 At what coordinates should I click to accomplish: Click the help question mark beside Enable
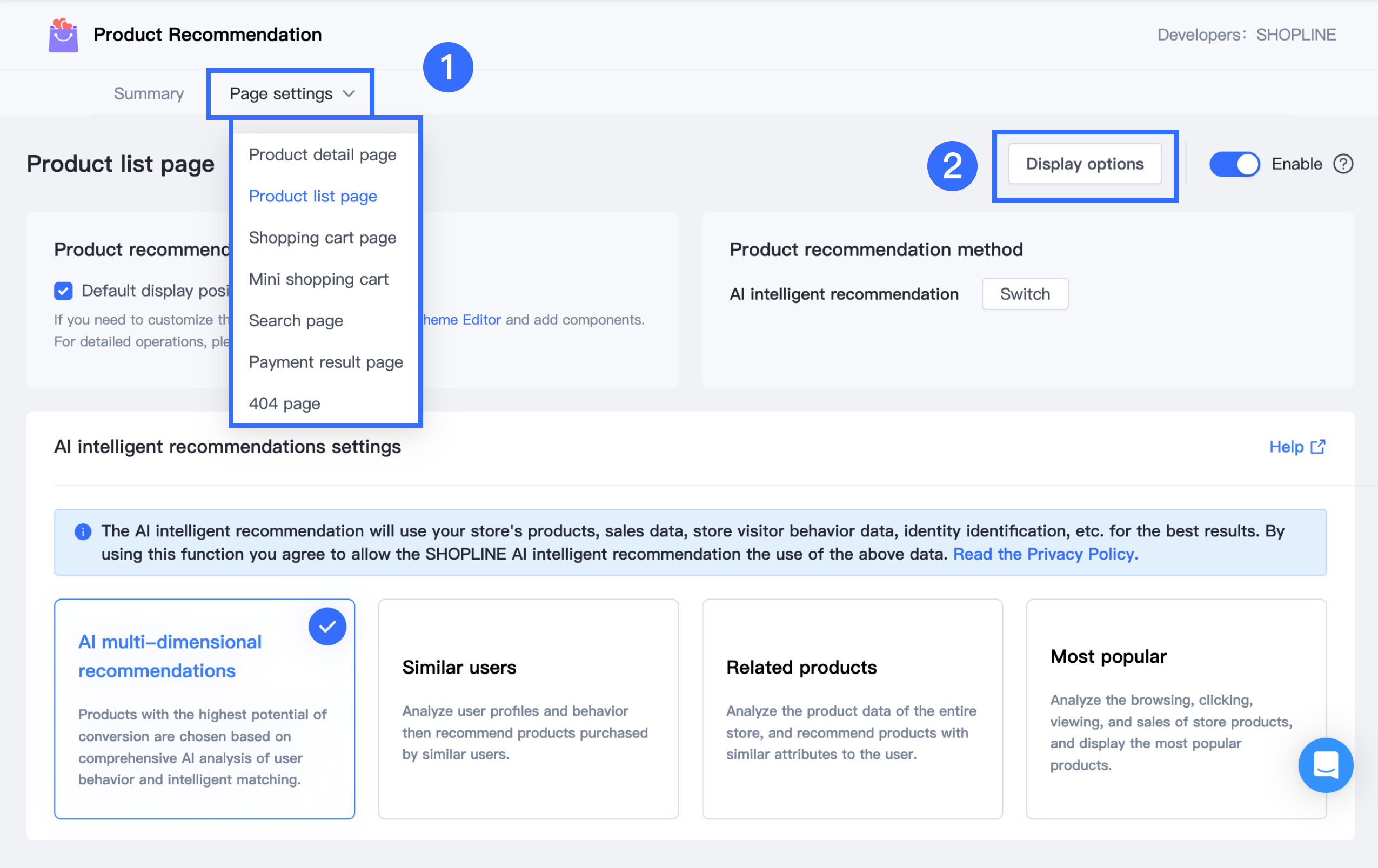point(1342,164)
